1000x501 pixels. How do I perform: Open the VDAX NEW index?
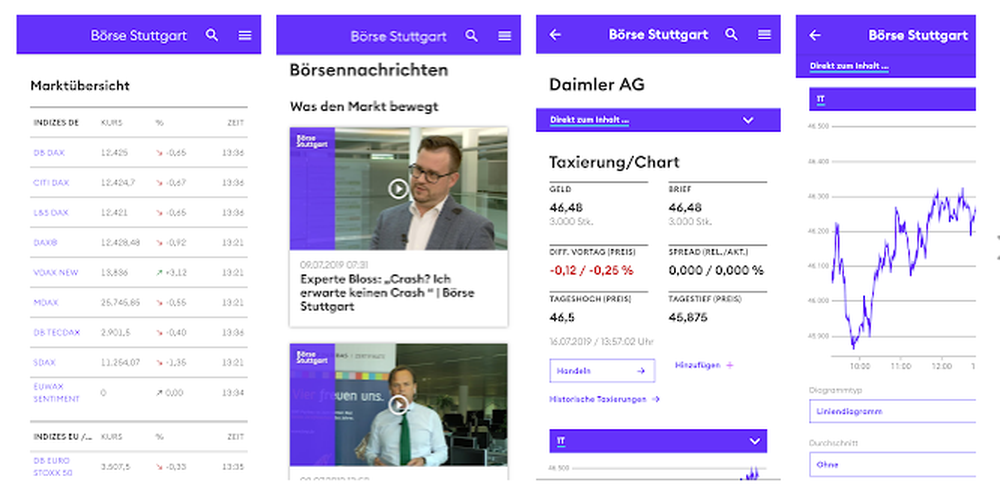[55, 273]
